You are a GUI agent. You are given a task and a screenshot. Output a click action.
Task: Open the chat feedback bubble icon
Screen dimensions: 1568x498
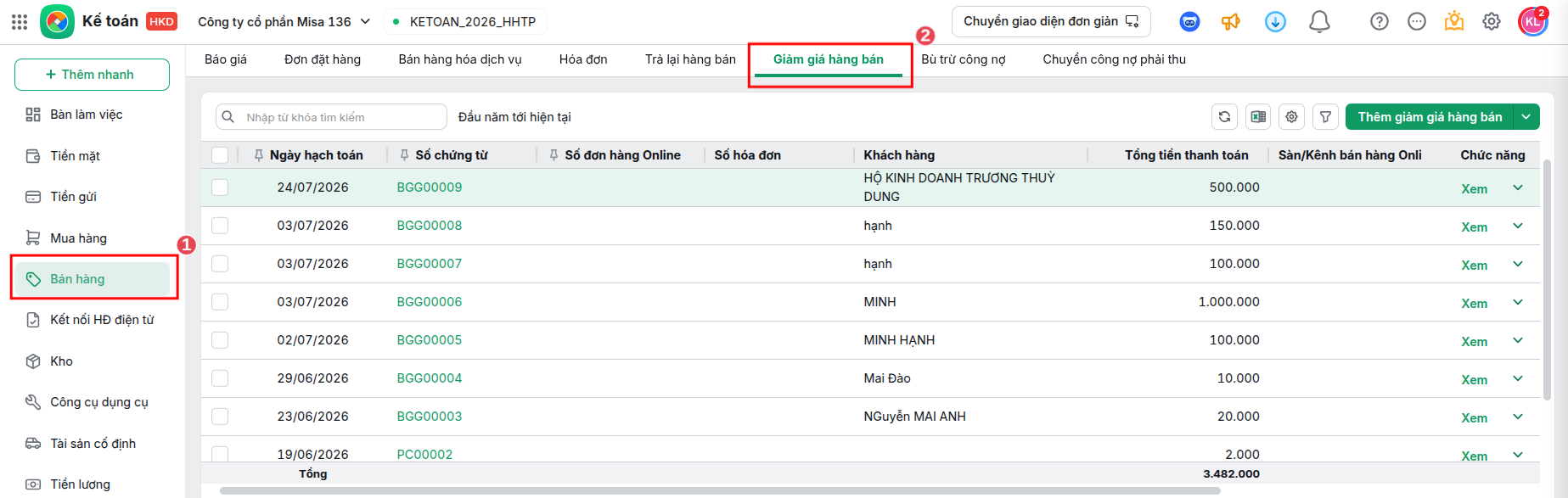coord(1417,22)
